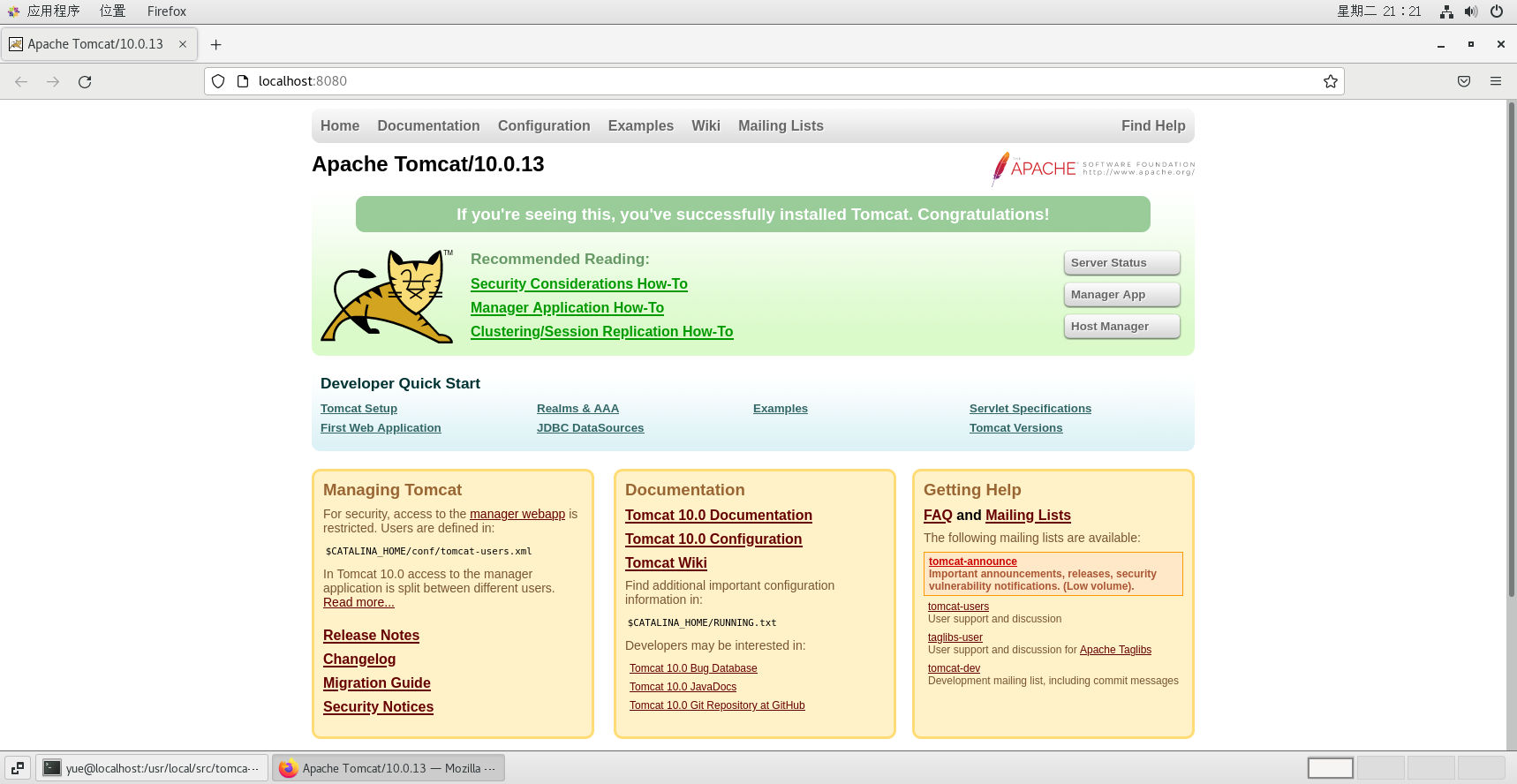Open First Web Application link
Image resolution: width=1517 pixels, height=784 pixels.
[x=381, y=427]
